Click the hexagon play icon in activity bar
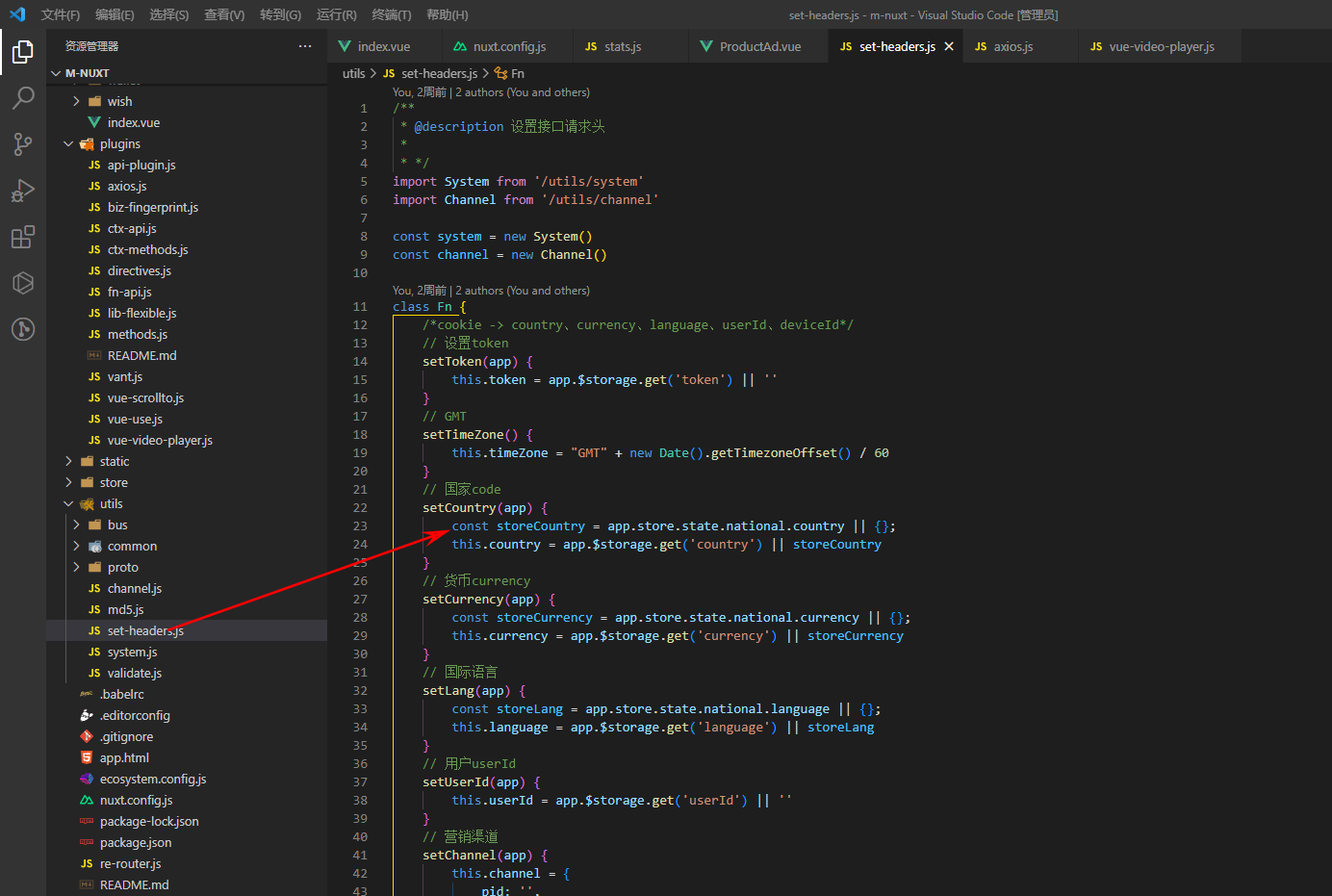The height and width of the screenshot is (896, 1332). [23, 283]
